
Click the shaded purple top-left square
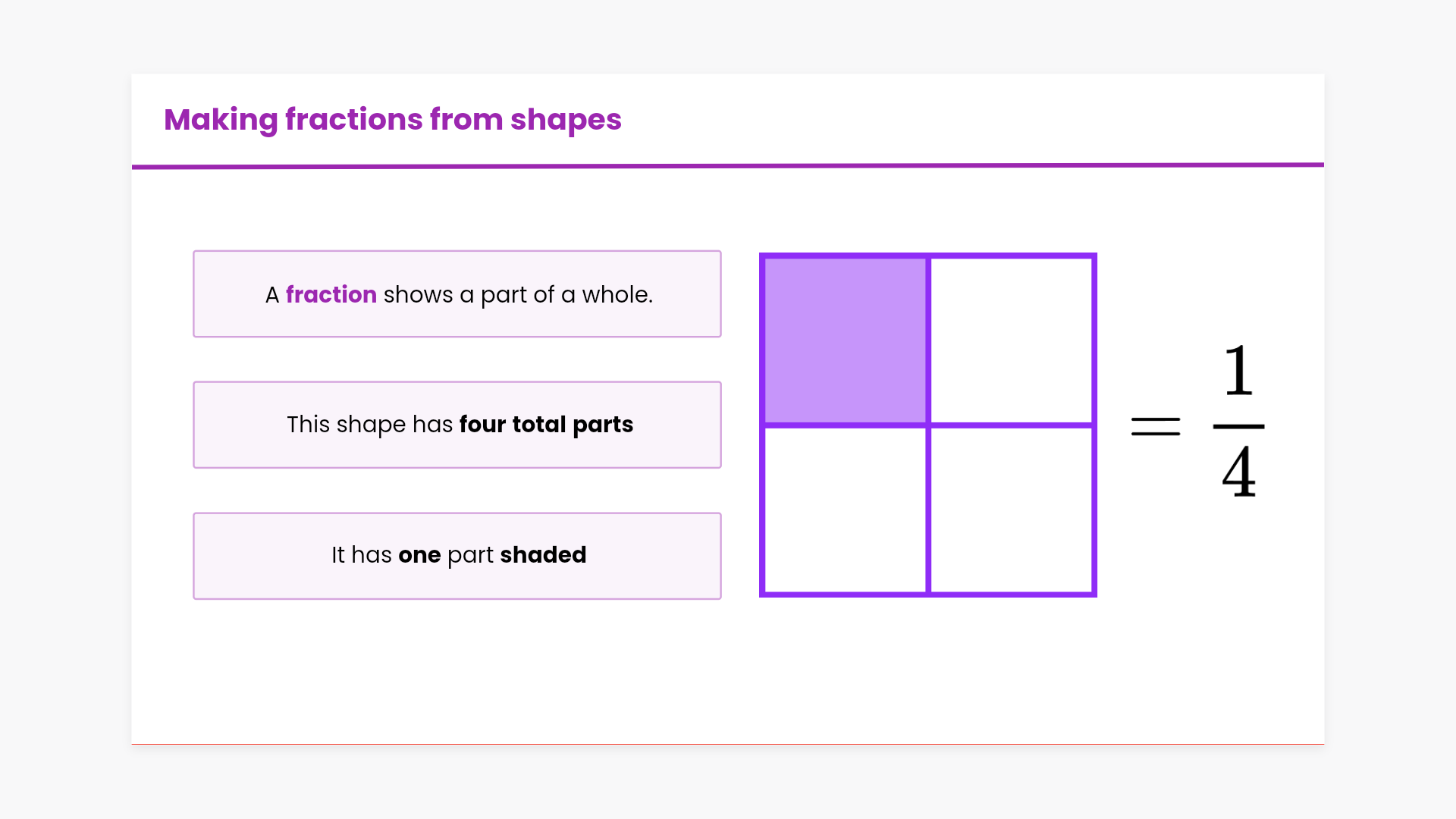(845, 340)
